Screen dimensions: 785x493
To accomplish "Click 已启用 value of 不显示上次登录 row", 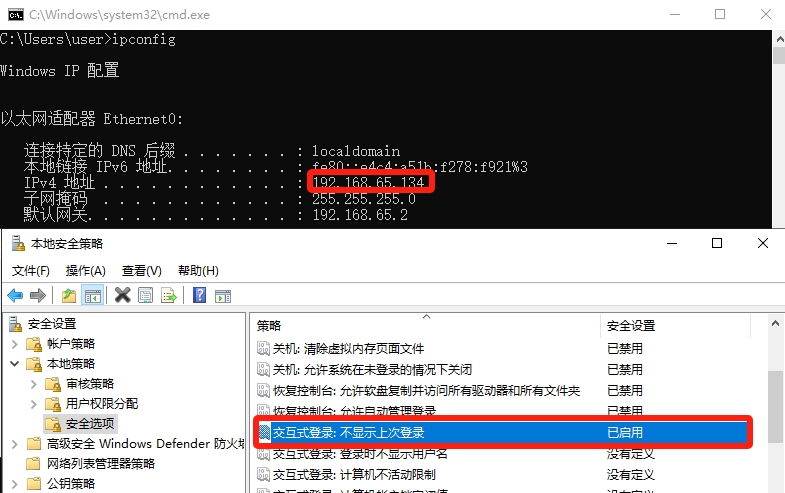I will 625,432.
